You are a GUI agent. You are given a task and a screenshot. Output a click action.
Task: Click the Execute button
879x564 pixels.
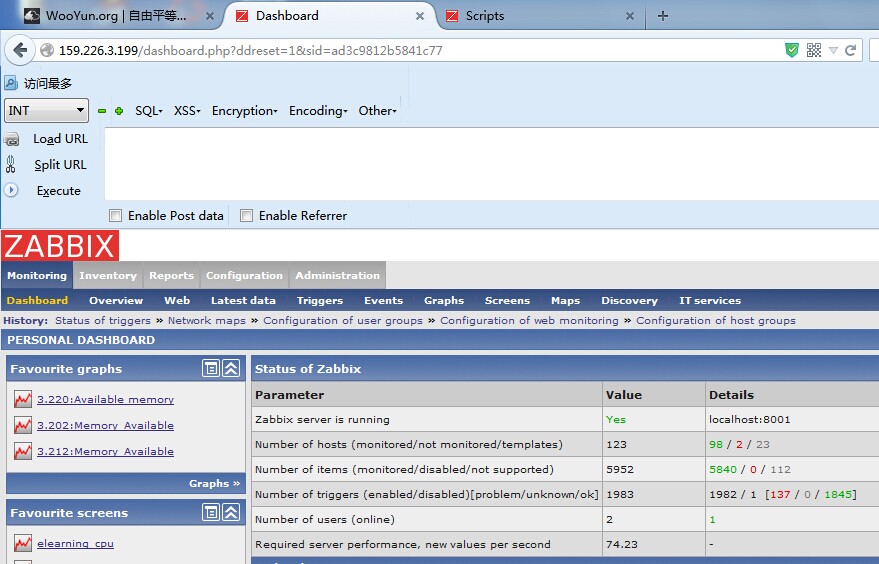[x=58, y=191]
